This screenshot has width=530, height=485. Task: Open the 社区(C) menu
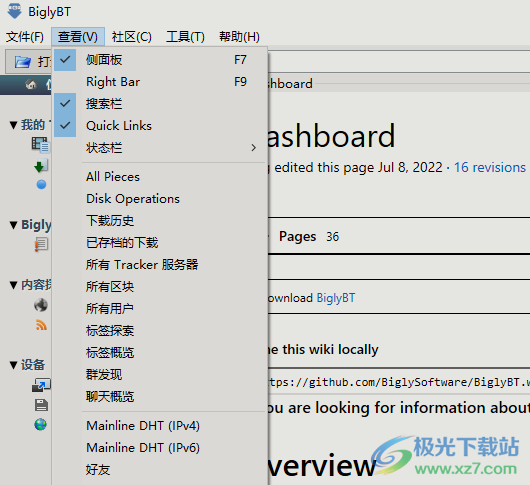[x=132, y=37]
